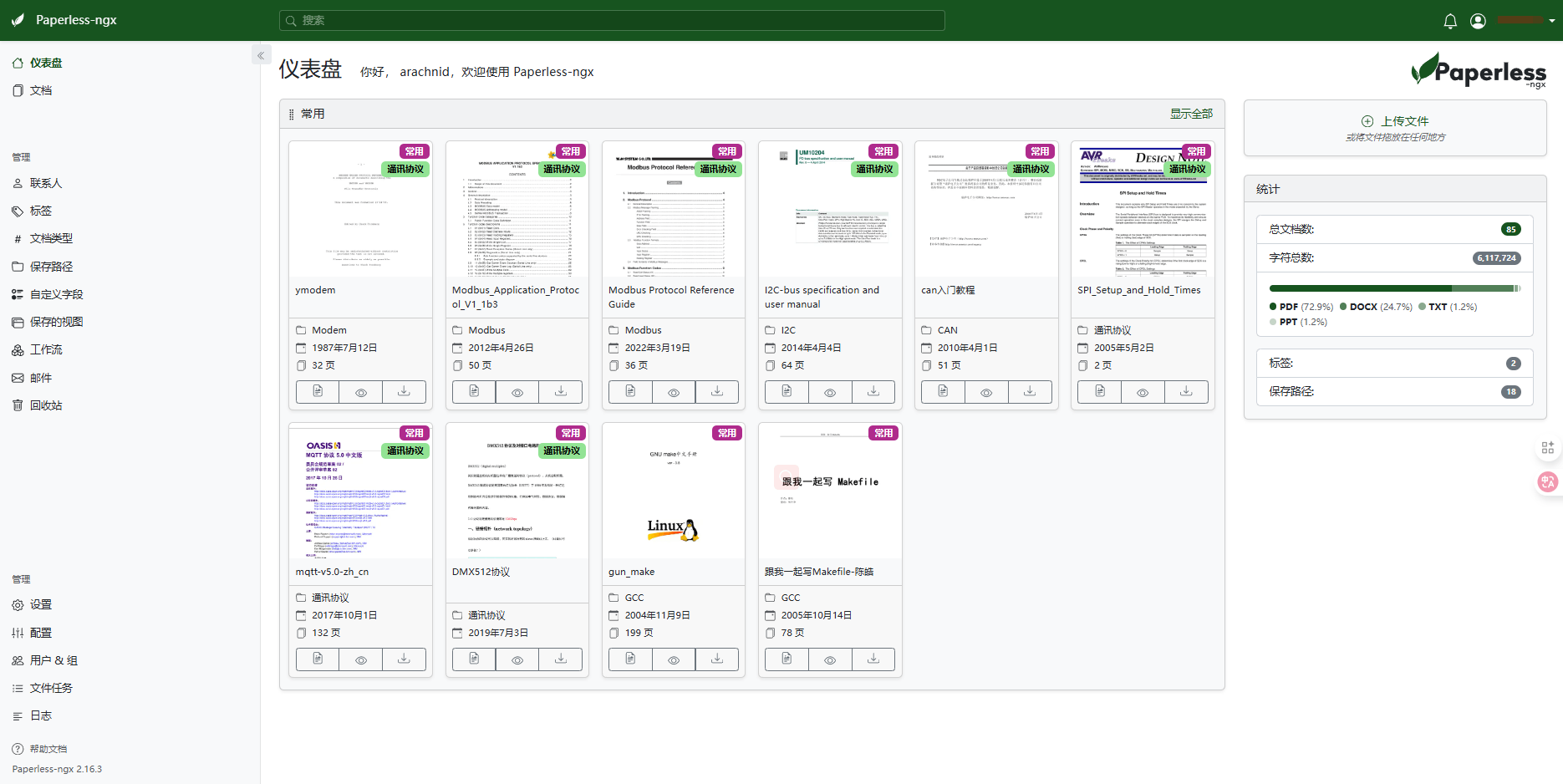
Task: Collapse the left sidebar with the chevron
Action: point(261,56)
